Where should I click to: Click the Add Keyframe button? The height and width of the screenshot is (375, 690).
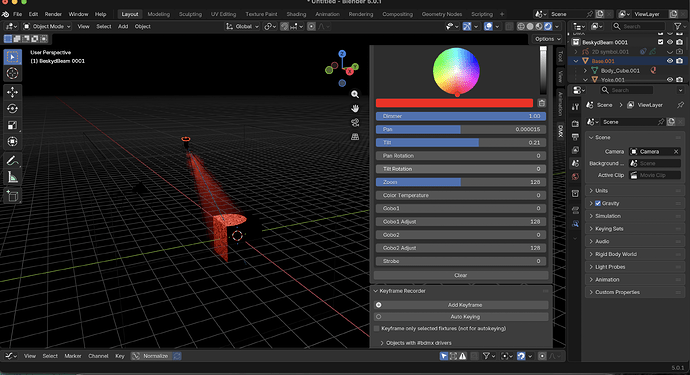click(461, 305)
